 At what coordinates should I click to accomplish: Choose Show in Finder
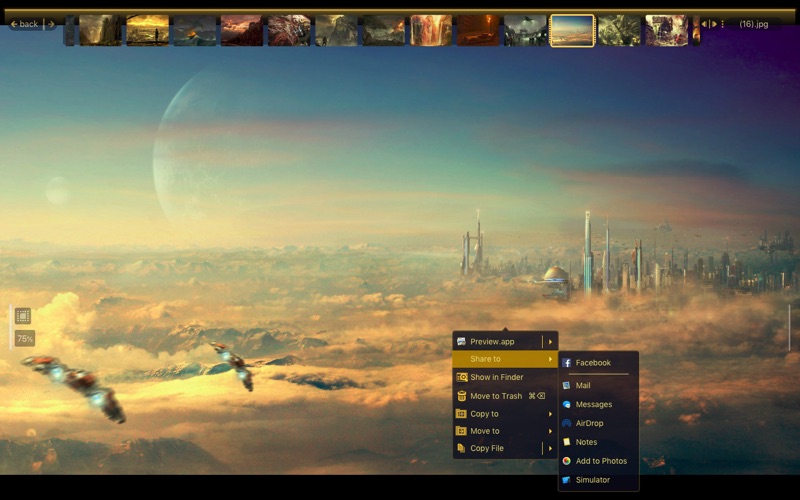coord(505,377)
